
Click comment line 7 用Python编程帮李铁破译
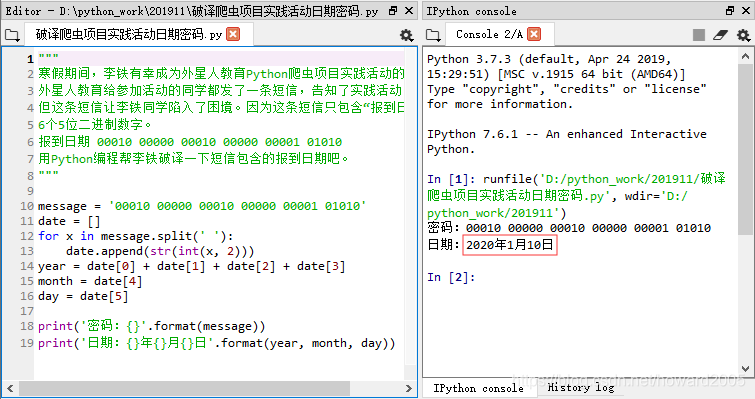coord(193,158)
